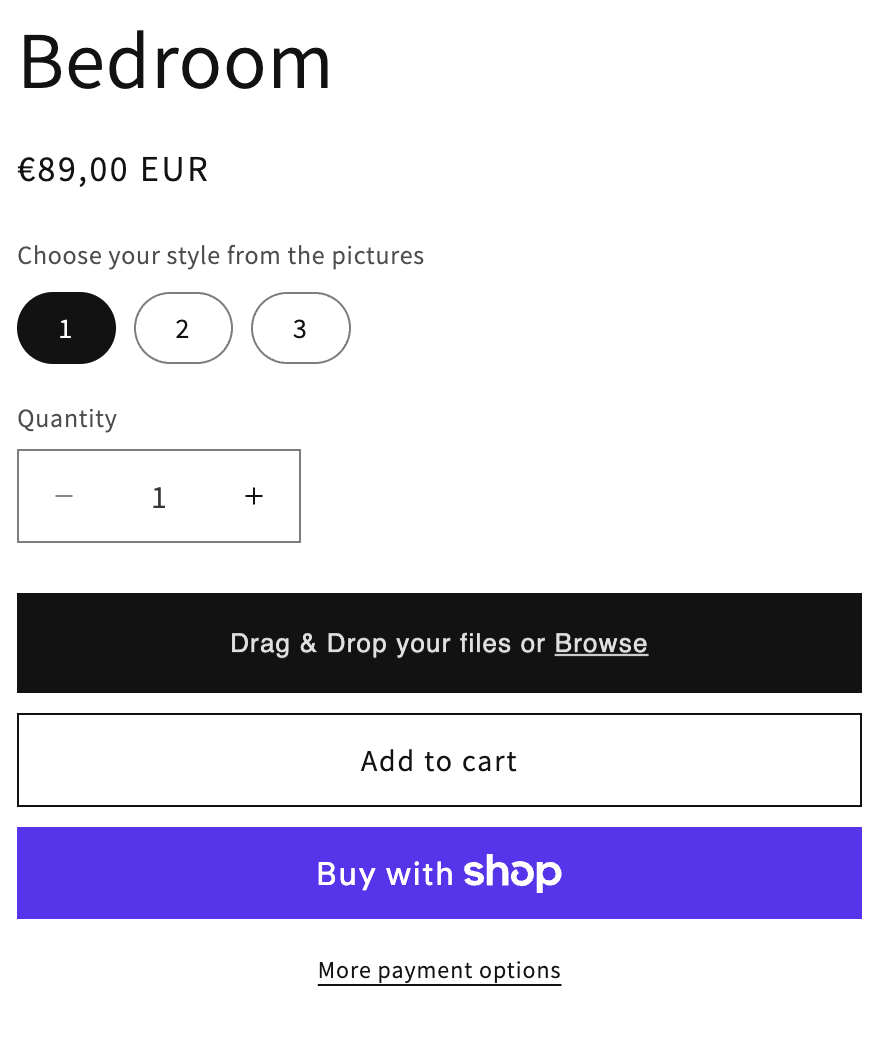Click the EUR currency code

[x=174, y=170]
